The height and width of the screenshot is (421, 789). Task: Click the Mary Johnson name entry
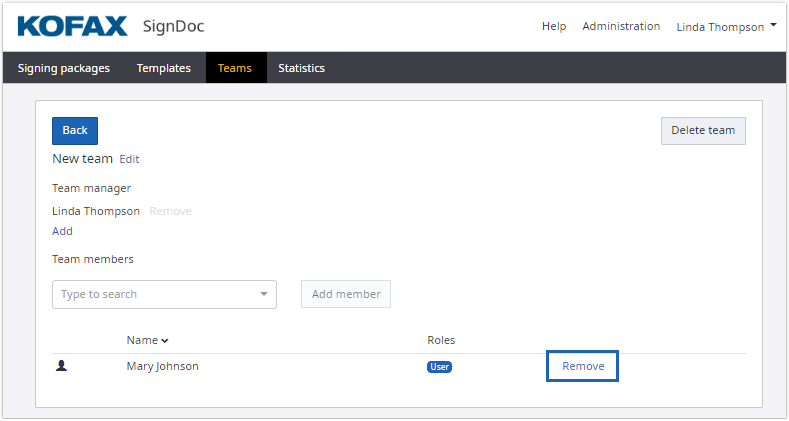pyautogui.click(x=163, y=366)
